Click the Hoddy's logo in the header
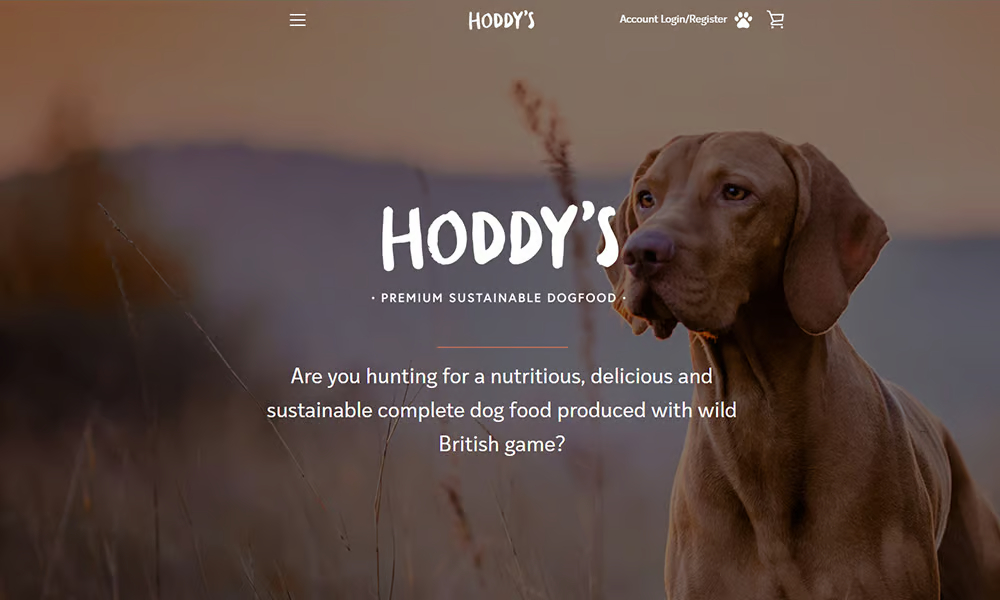The width and height of the screenshot is (1000, 600). [x=501, y=20]
